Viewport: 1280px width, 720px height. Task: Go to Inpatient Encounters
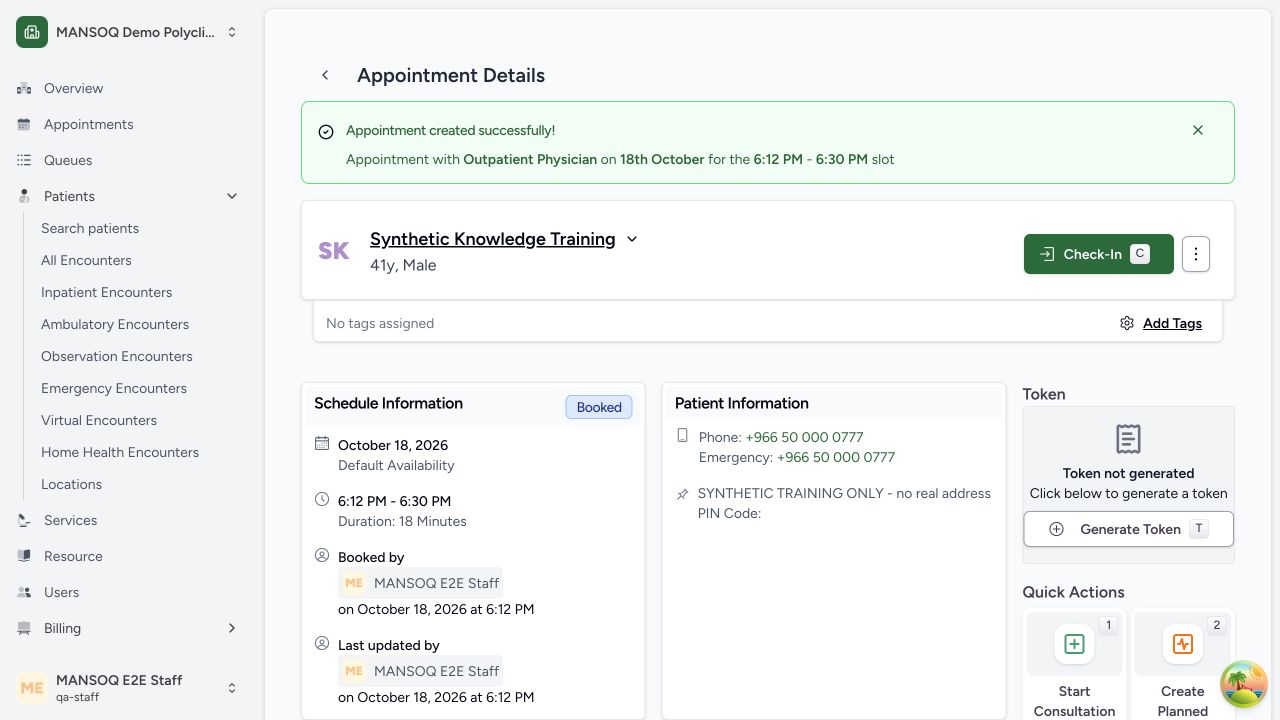click(106, 292)
